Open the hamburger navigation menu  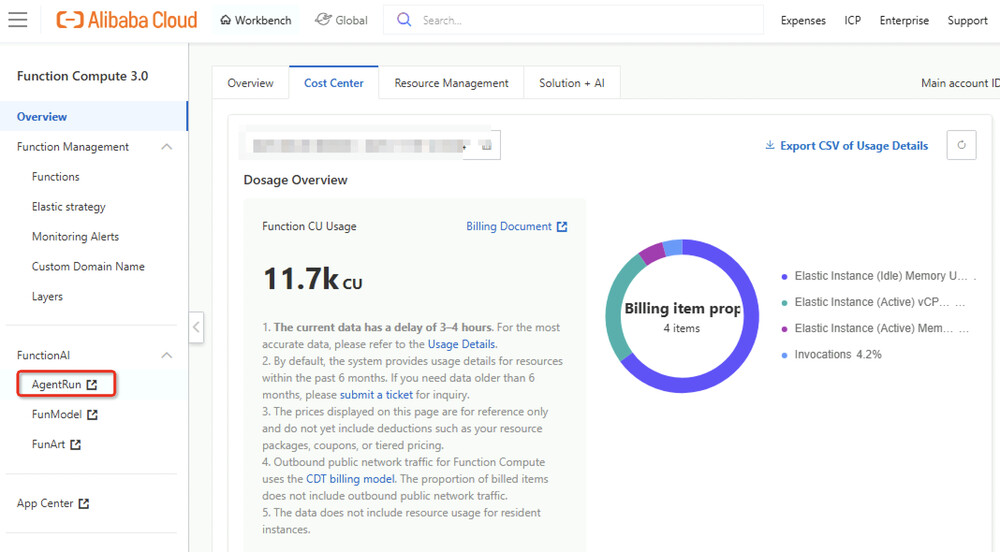pos(17,20)
